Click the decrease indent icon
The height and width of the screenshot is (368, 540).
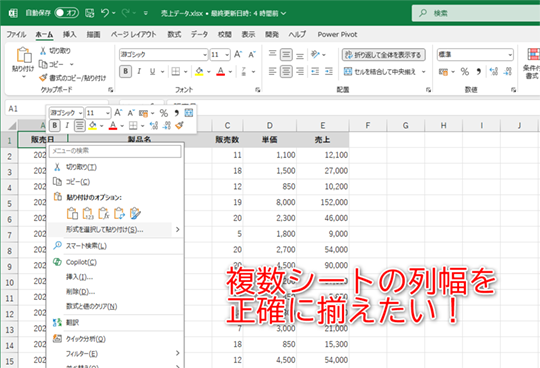click(x=315, y=71)
